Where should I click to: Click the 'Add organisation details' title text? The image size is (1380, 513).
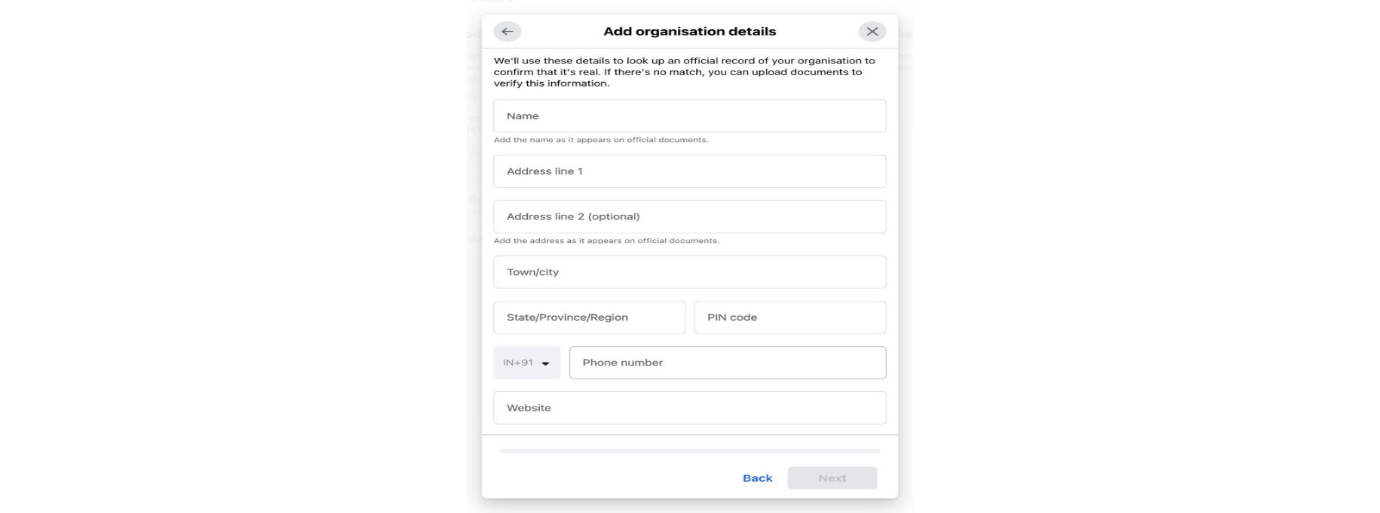690,32
